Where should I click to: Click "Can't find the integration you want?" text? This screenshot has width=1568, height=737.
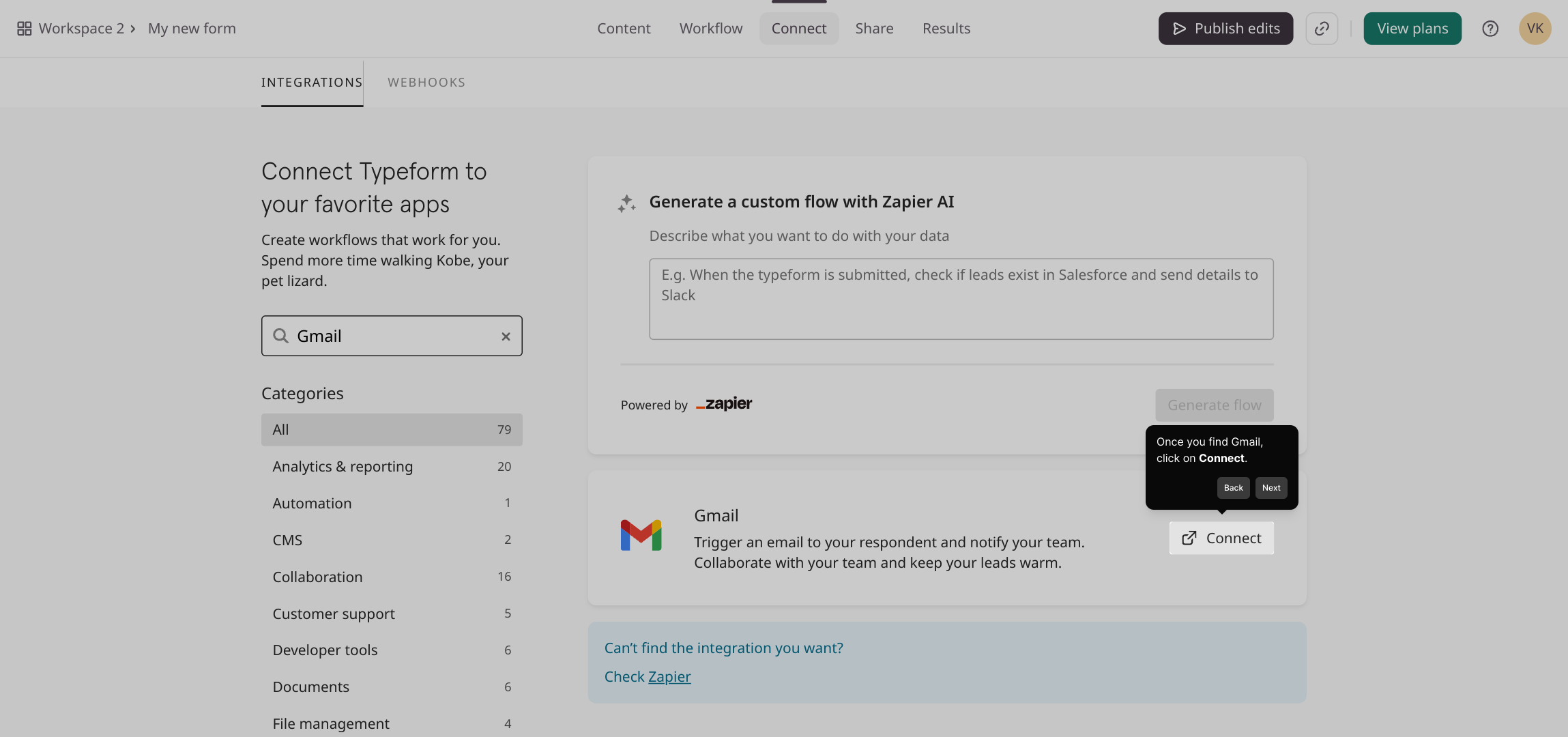(723, 648)
